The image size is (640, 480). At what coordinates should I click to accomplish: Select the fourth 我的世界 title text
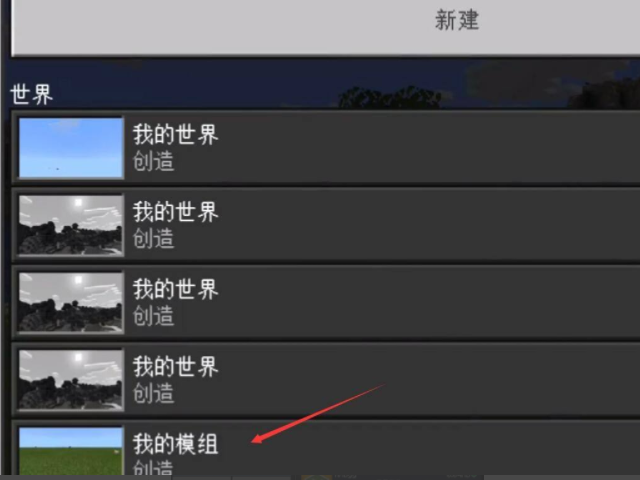pos(176,367)
